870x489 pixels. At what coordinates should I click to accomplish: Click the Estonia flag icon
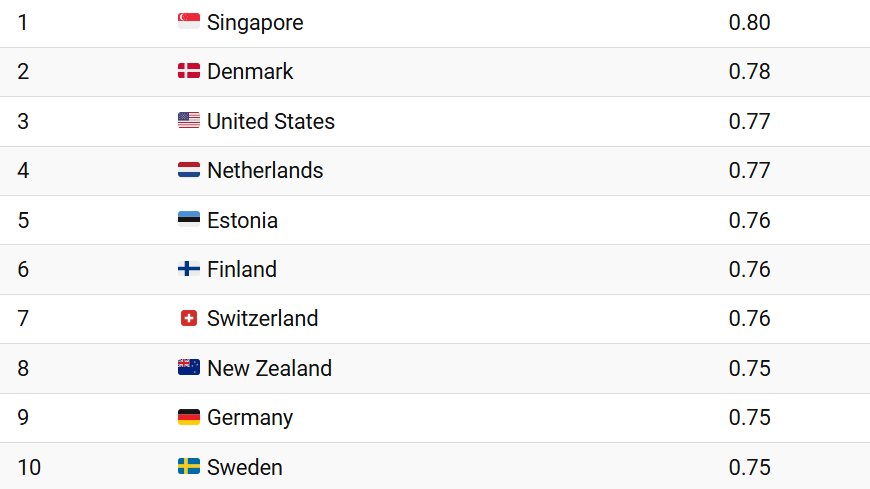(189, 220)
